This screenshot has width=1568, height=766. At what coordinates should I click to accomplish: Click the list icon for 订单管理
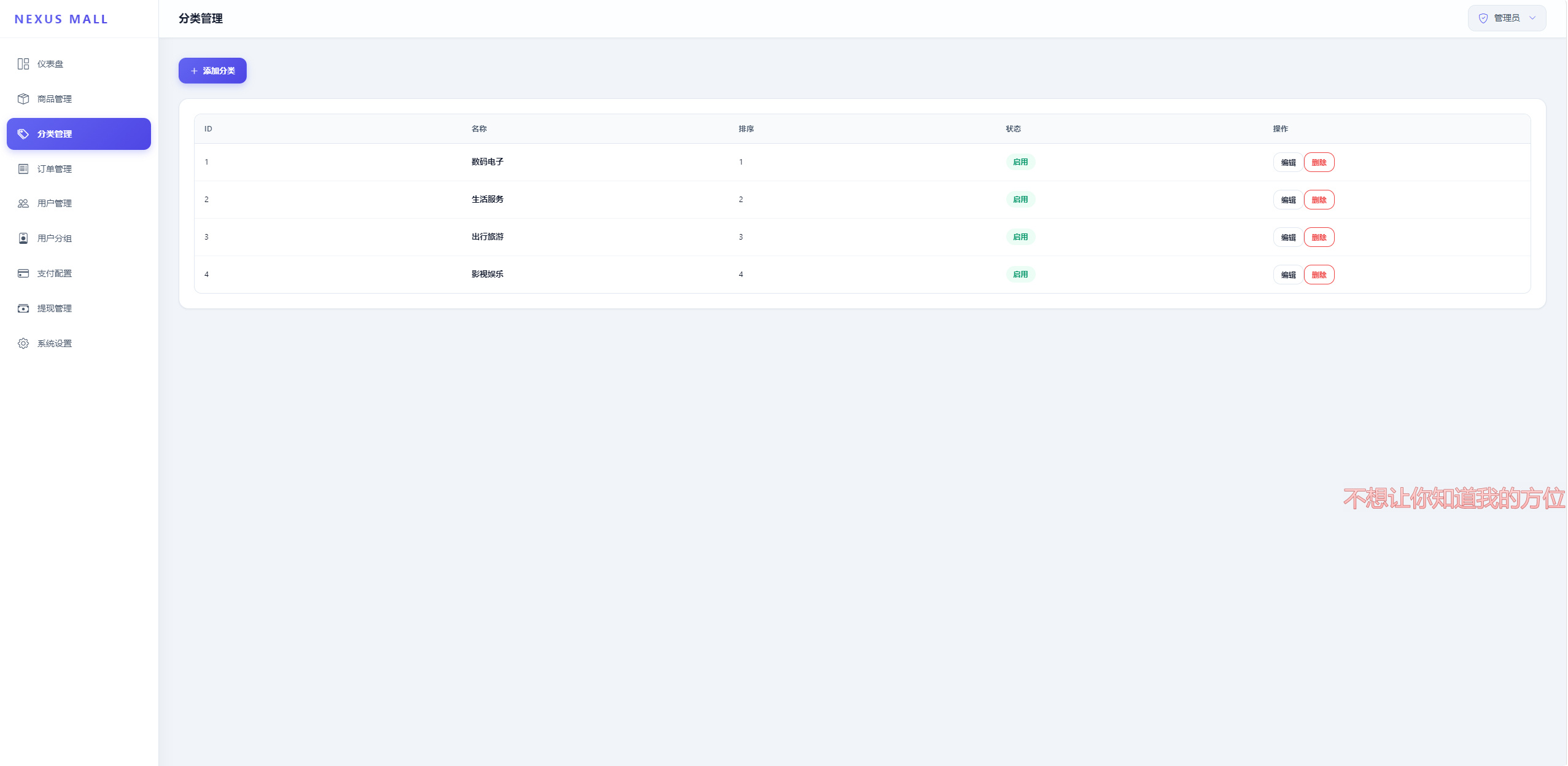[23, 169]
